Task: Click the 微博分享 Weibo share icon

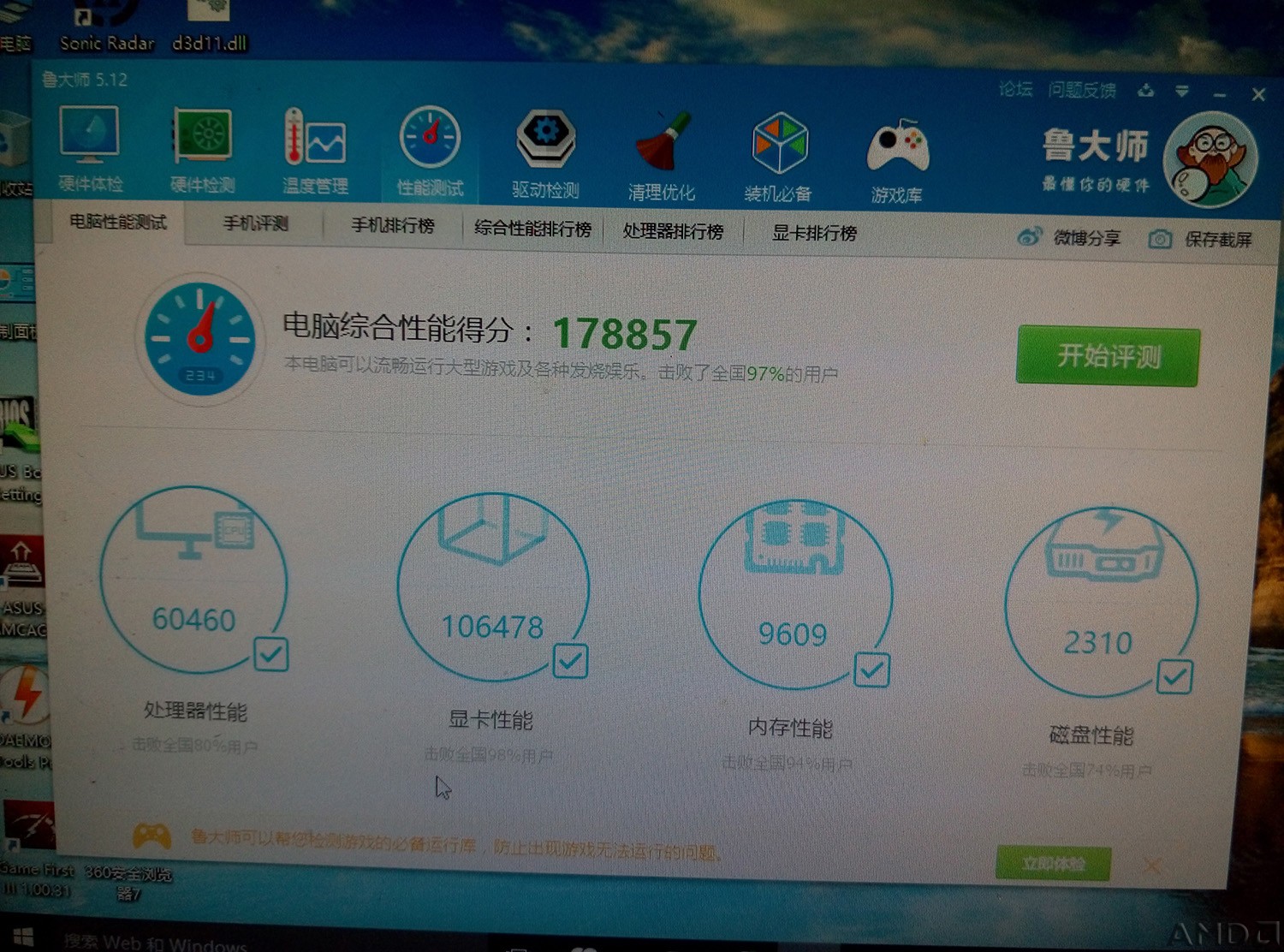Action: (1029, 236)
